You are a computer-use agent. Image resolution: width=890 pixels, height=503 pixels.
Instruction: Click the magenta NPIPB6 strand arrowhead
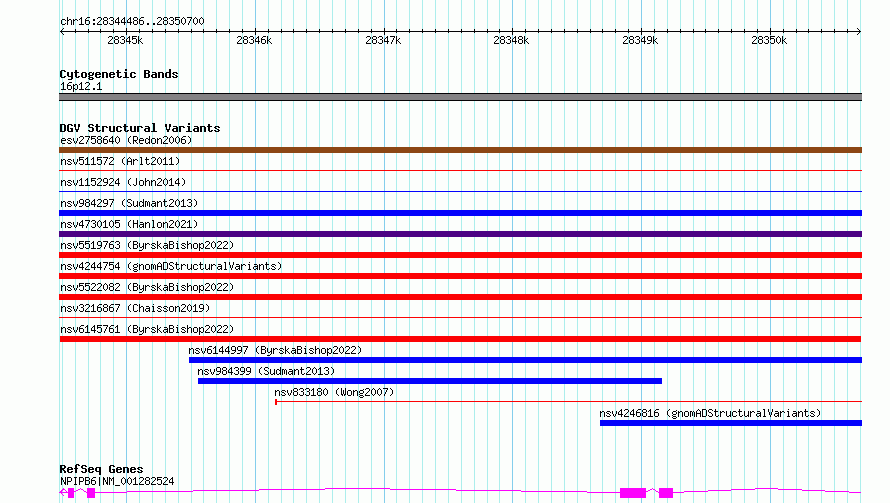(63, 492)
